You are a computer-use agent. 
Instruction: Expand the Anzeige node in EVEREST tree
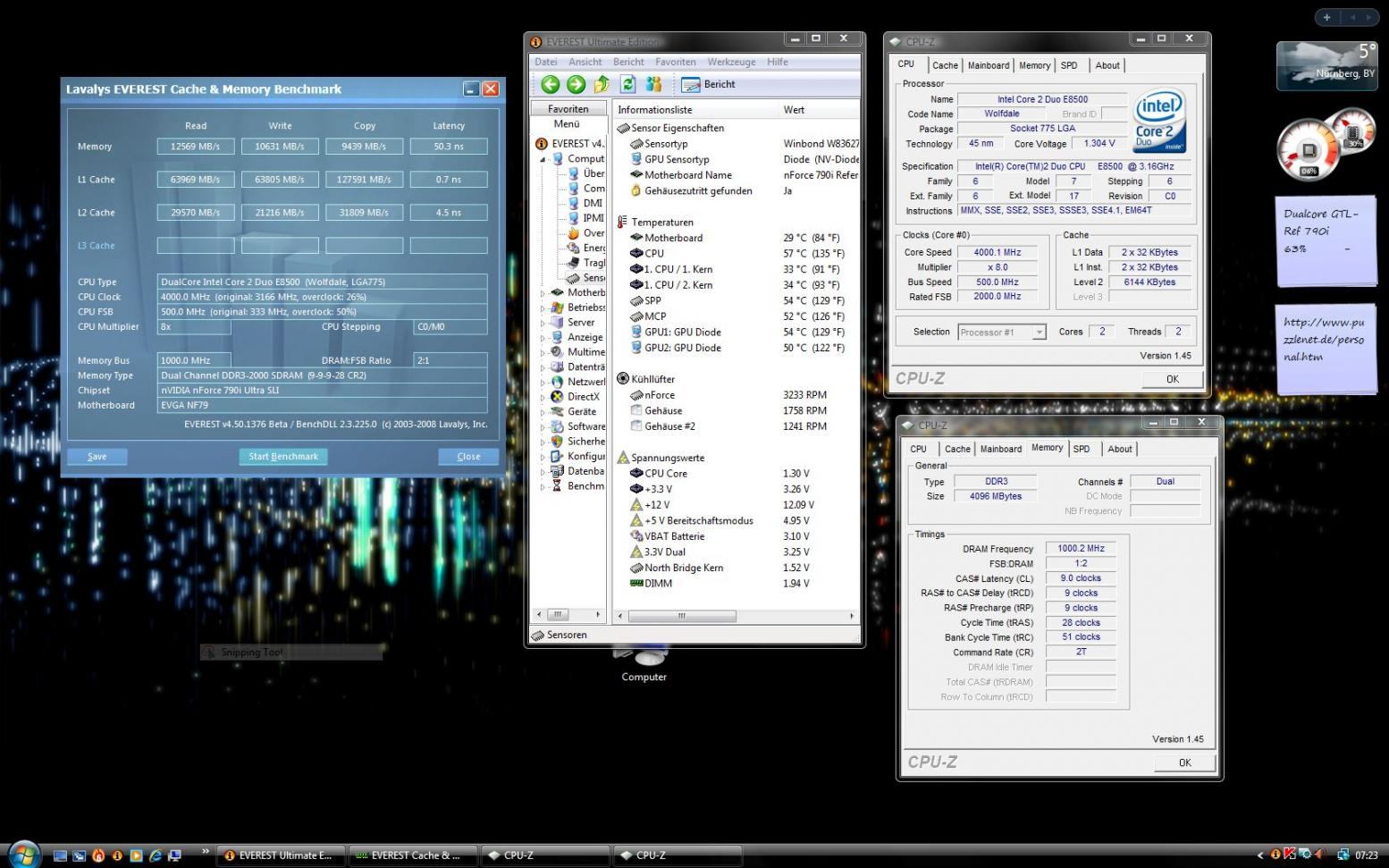[x=543, y=337]
